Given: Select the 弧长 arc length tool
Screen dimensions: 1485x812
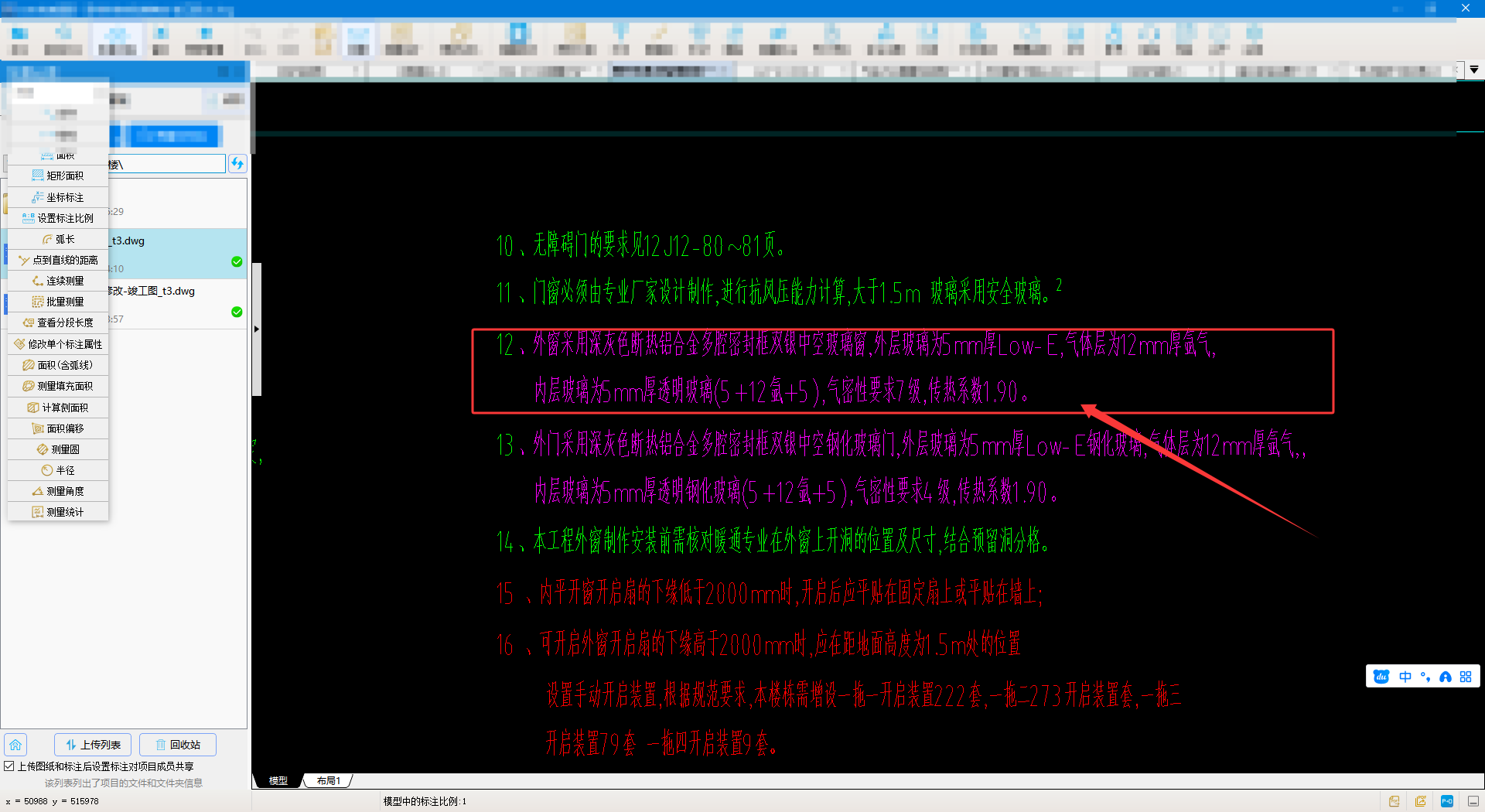Looking at the screenshot, I should click(58, 239).
